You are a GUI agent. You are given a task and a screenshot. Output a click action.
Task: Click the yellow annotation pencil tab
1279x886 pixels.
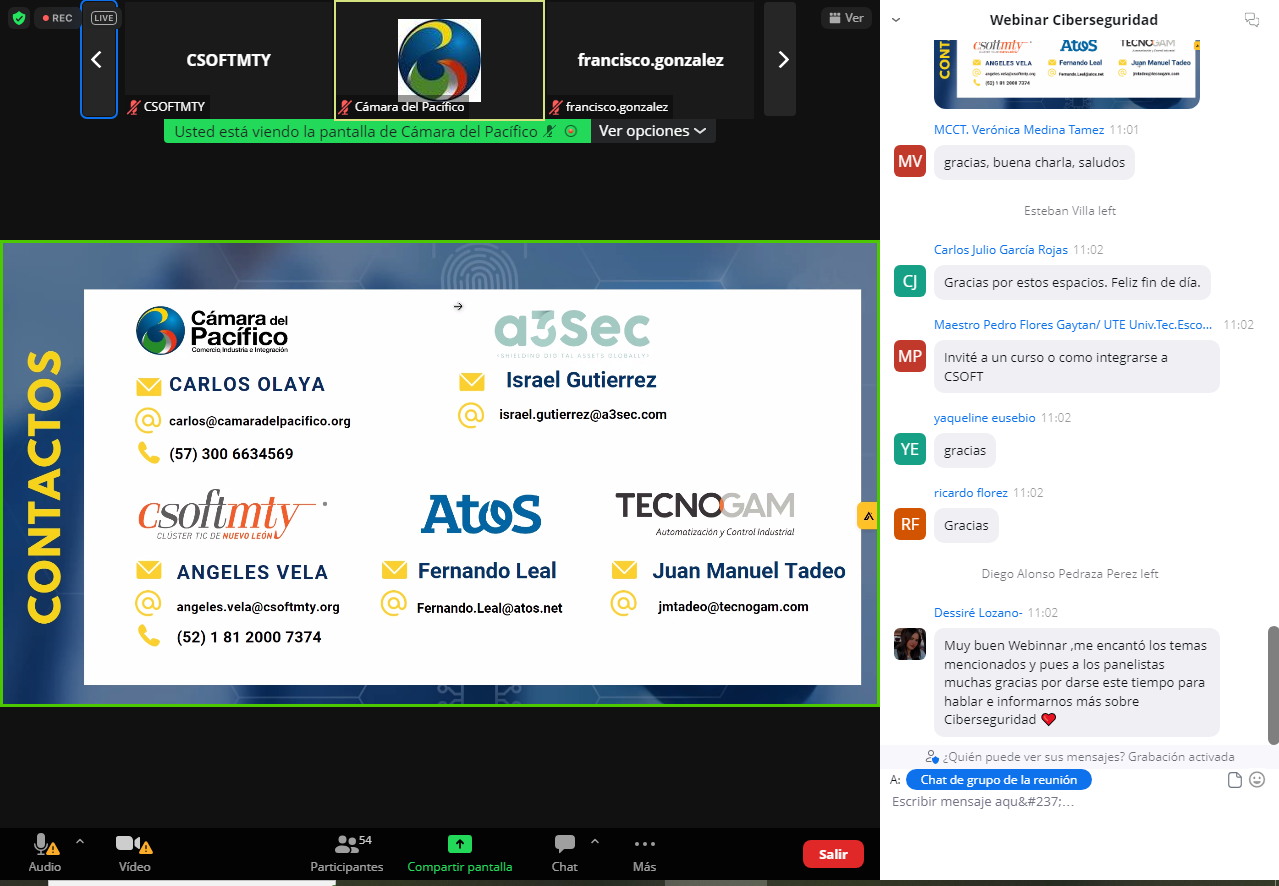[x=867, y=516]
